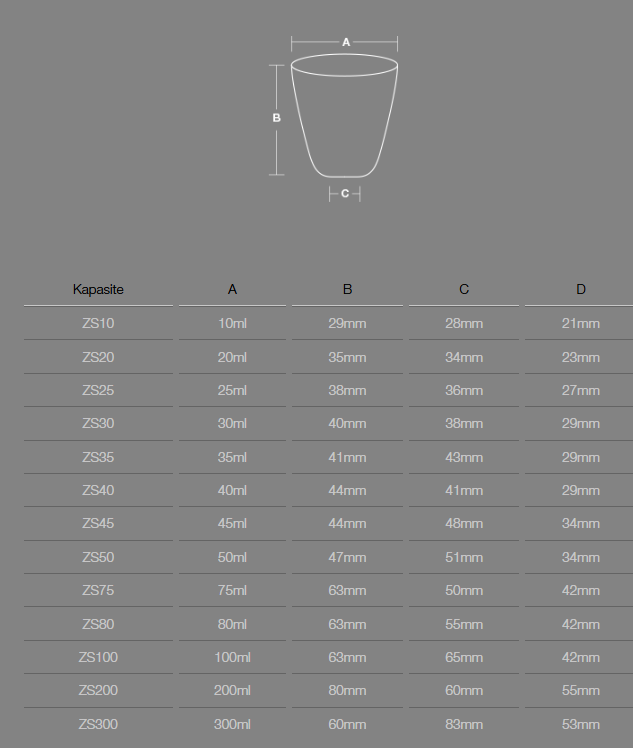Select the ZS25 row label

[x=98, y=390]
